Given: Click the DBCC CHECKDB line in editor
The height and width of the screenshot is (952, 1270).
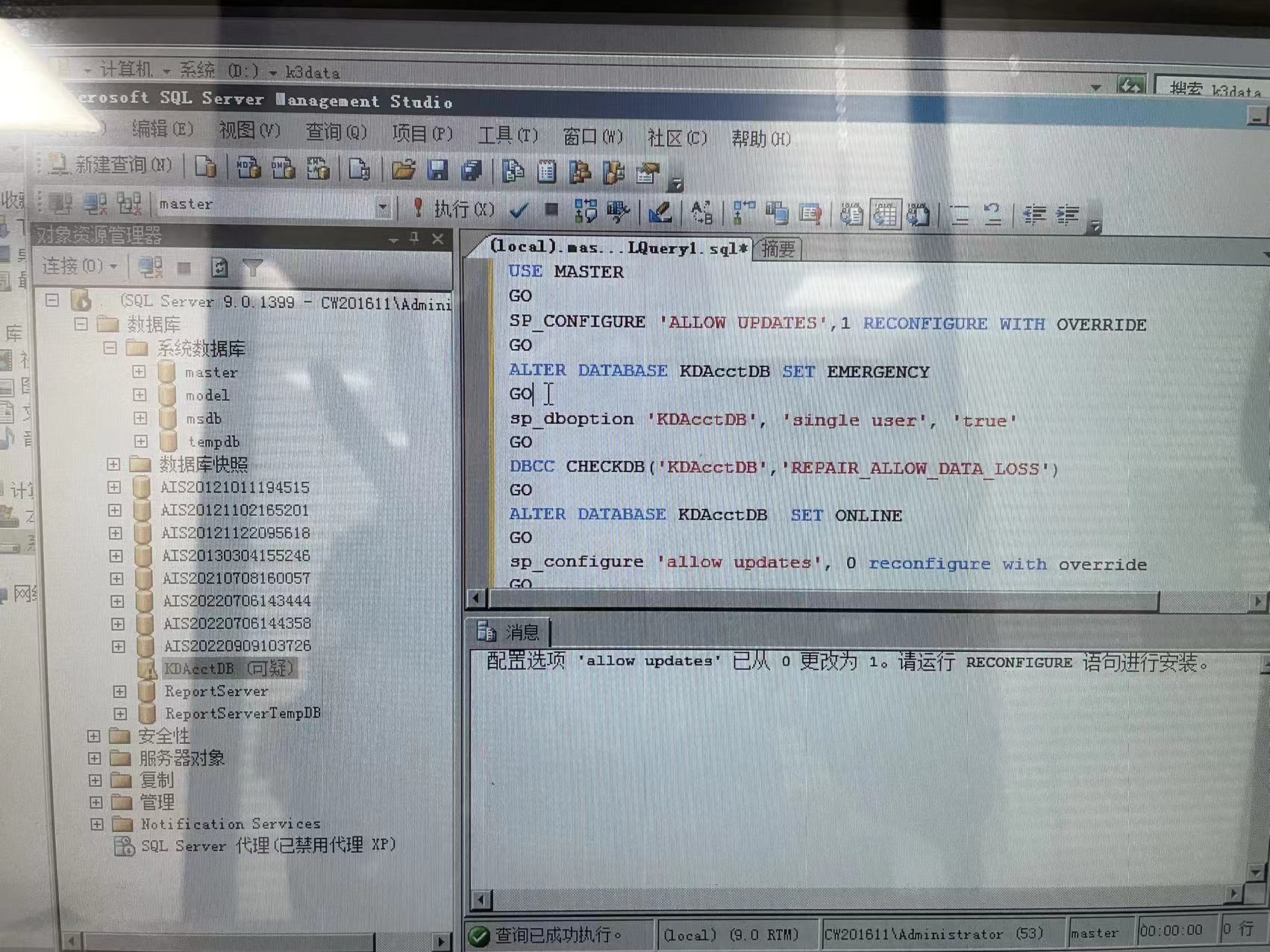Looking at the screenshot, I should (783, 468).
